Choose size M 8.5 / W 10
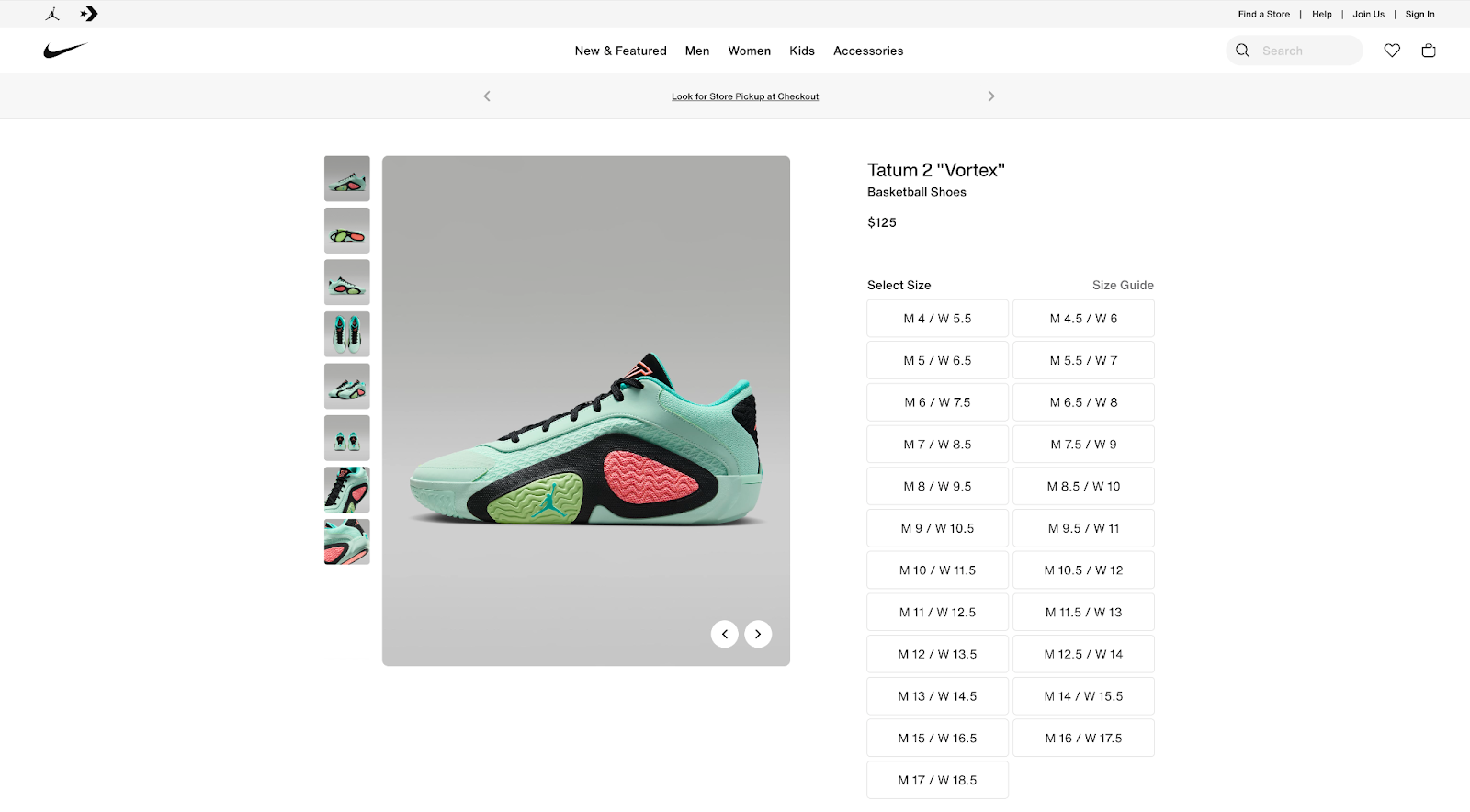1470x812 pixels. (x=1084, y=487)
